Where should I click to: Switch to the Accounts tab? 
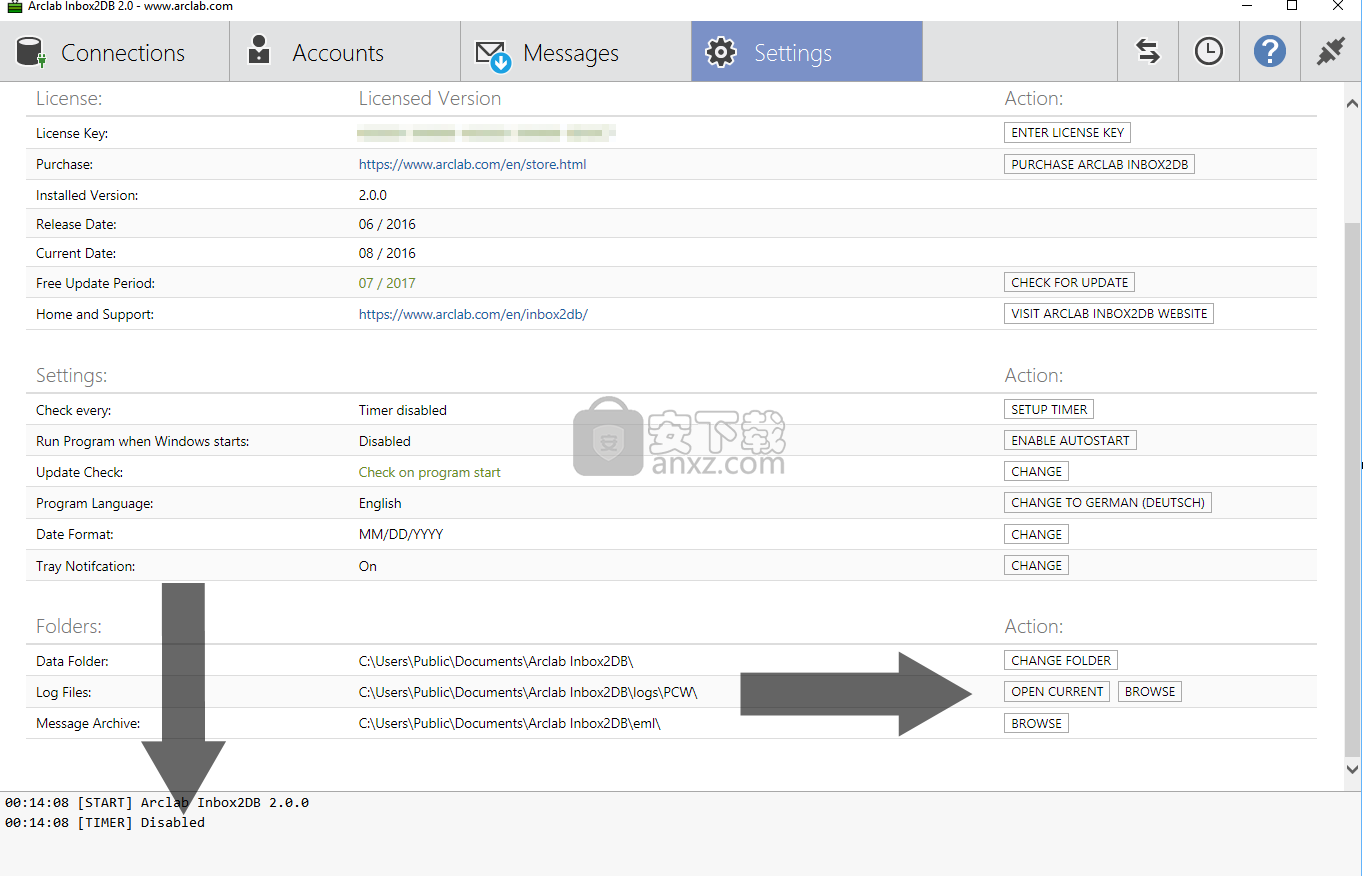click(x=345, y=52)
